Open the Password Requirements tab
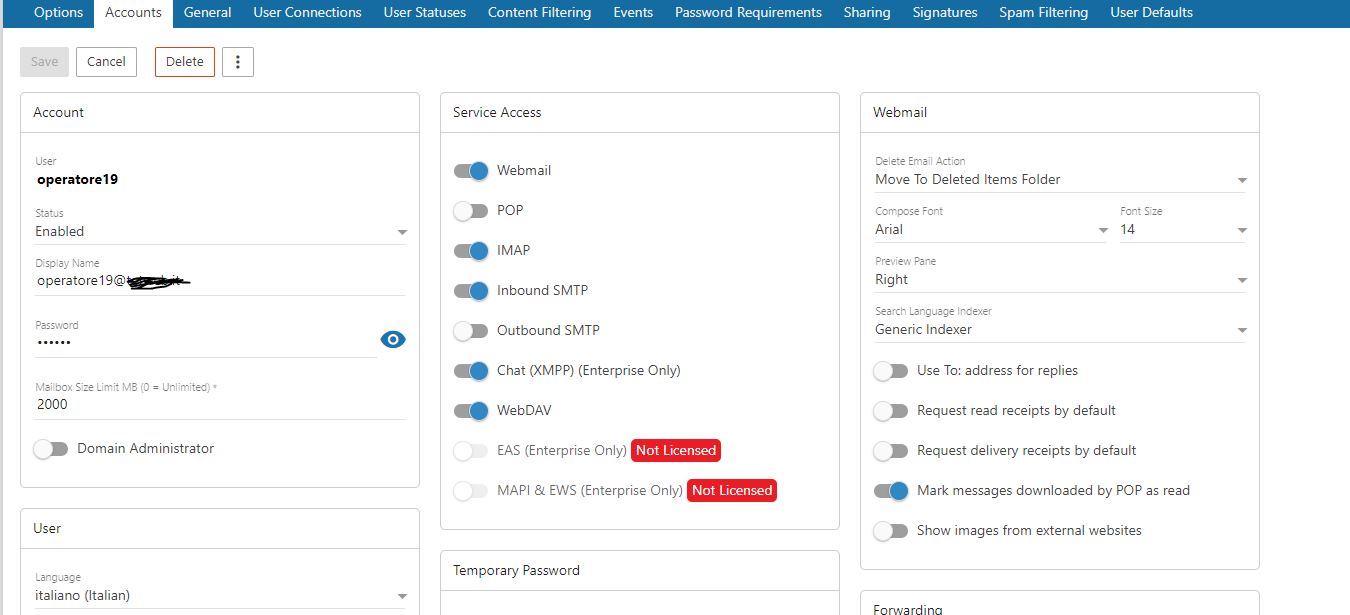Screen dimensions: 1350x615 pos(748,13)
